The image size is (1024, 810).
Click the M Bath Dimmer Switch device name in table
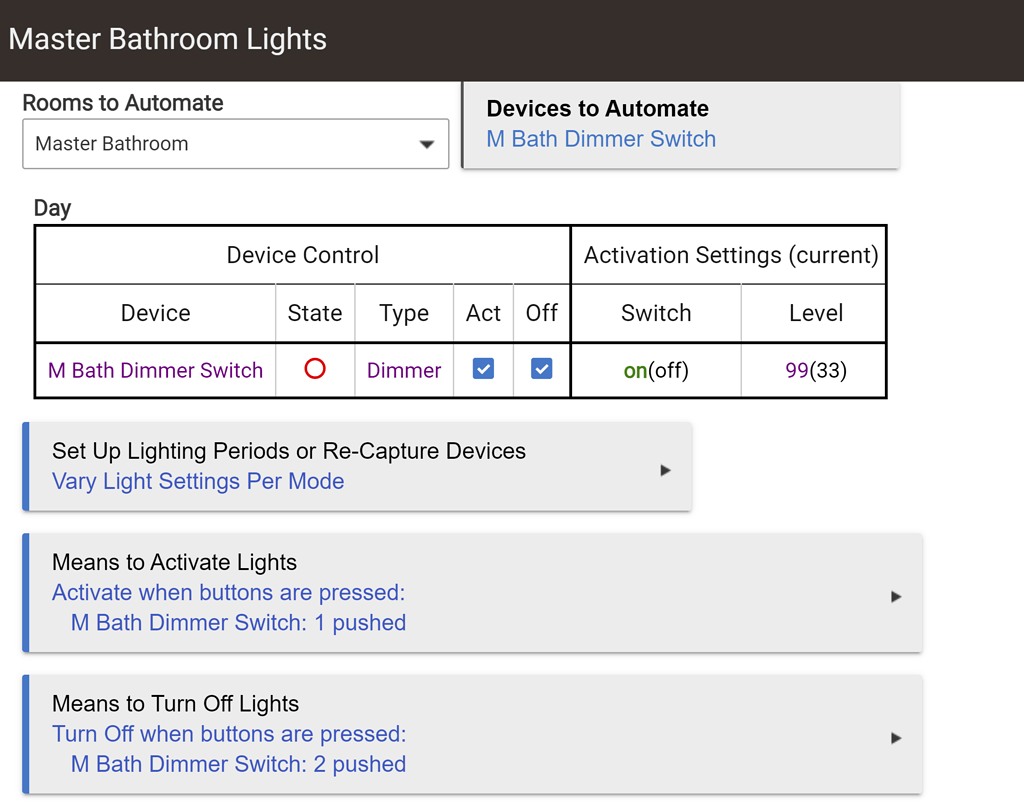(155, 369)
